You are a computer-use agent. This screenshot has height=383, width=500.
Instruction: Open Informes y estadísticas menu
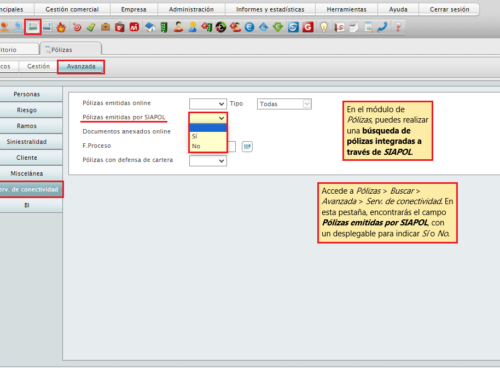pyautogui.click(x=270, y=9)
